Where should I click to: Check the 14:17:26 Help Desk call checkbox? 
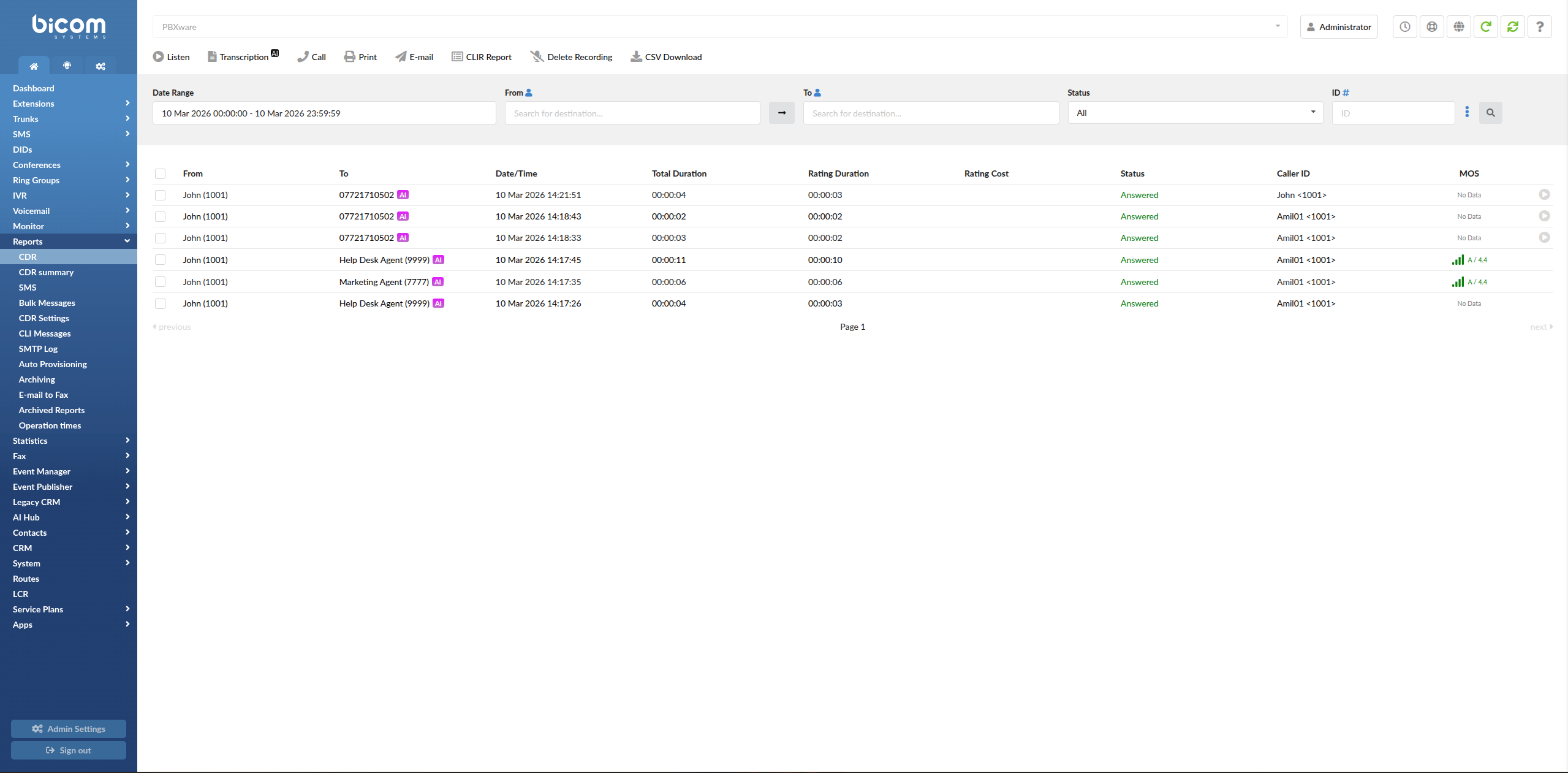click(161, 303)
